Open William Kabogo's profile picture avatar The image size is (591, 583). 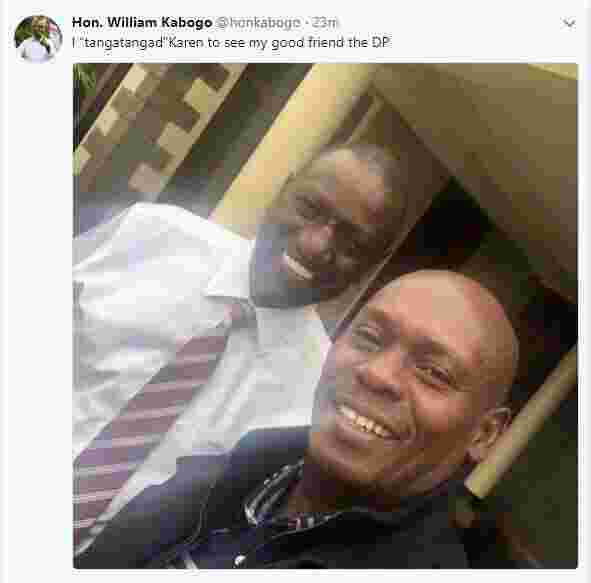pyautogui.click(x=38, y=38)
